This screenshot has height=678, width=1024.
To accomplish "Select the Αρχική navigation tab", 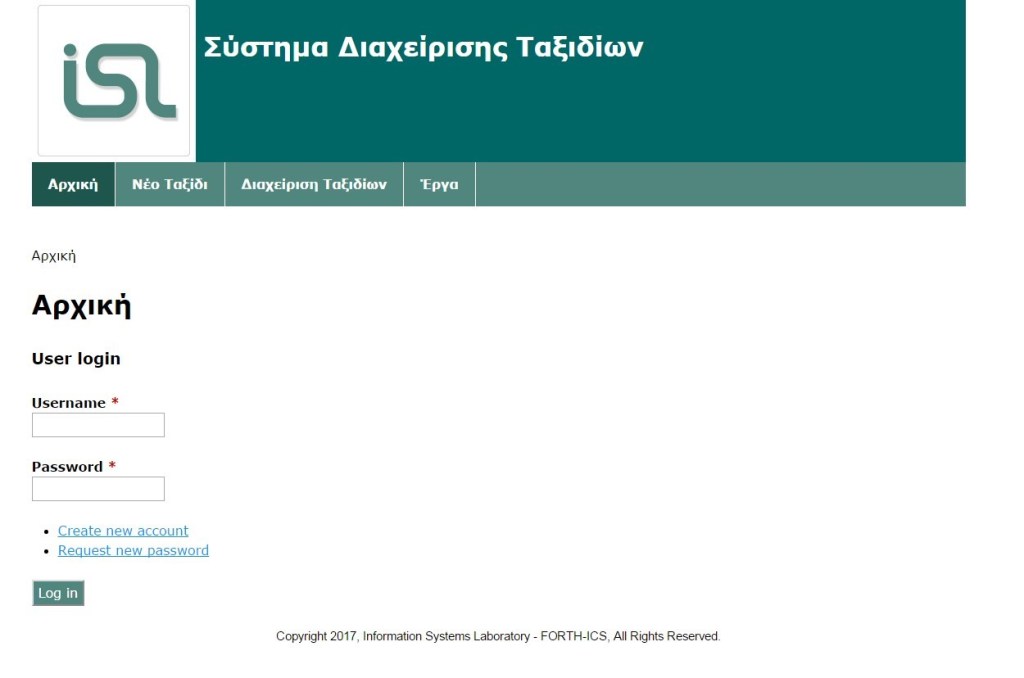I will tap(73, 184).
